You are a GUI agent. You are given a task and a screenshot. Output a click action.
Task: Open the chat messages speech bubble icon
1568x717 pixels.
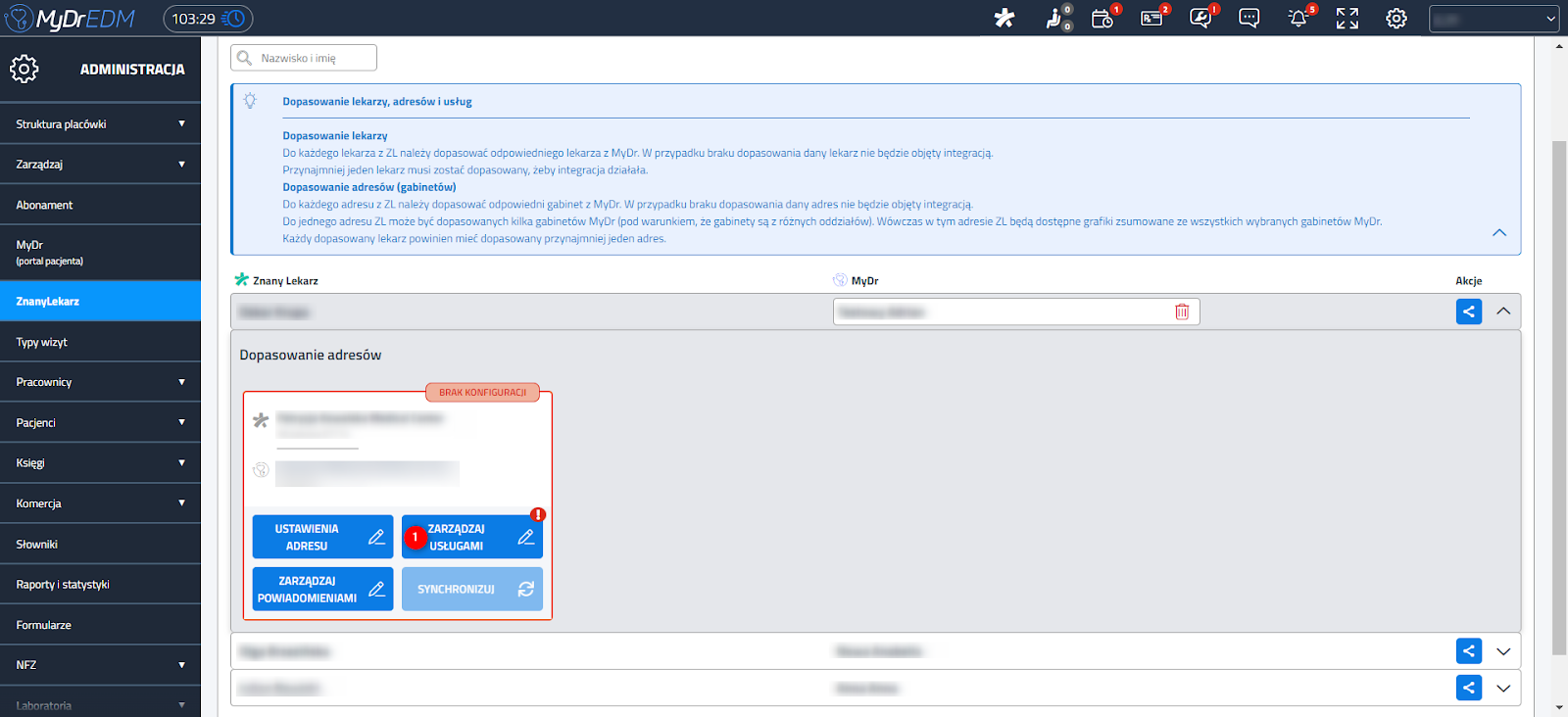point(1249,18)
